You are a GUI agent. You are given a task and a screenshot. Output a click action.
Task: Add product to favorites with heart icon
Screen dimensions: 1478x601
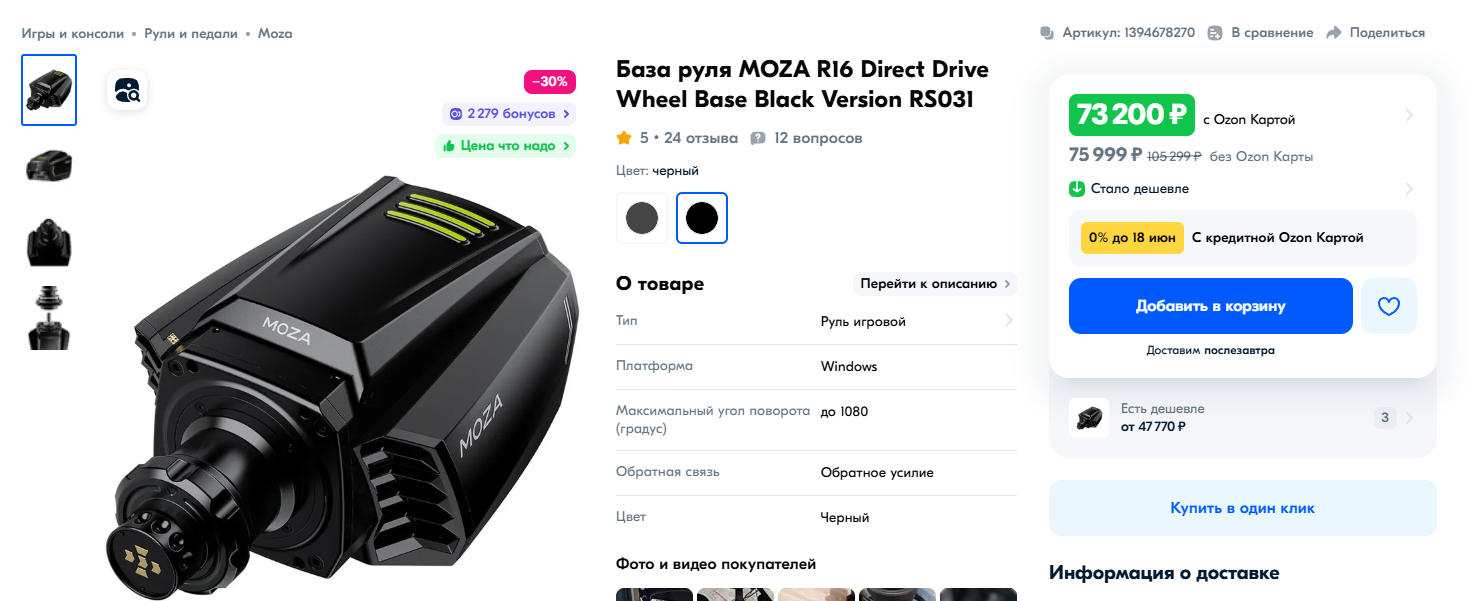1389,306
